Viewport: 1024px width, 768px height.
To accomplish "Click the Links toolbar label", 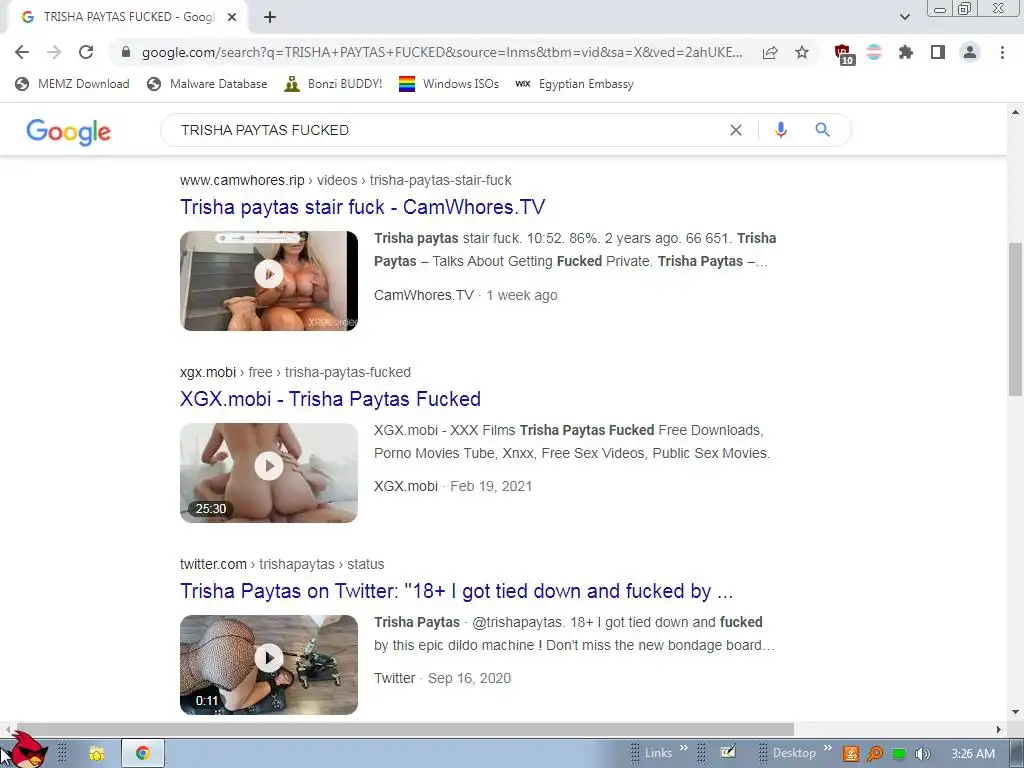I will click(658, 753).
